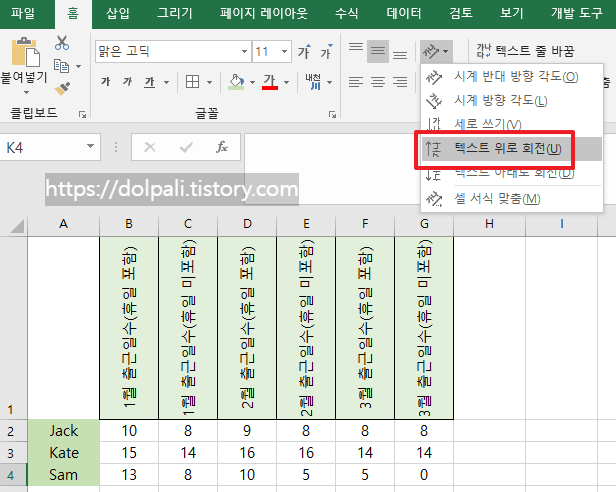Click the select-all corner triangle

coord(16,226)
